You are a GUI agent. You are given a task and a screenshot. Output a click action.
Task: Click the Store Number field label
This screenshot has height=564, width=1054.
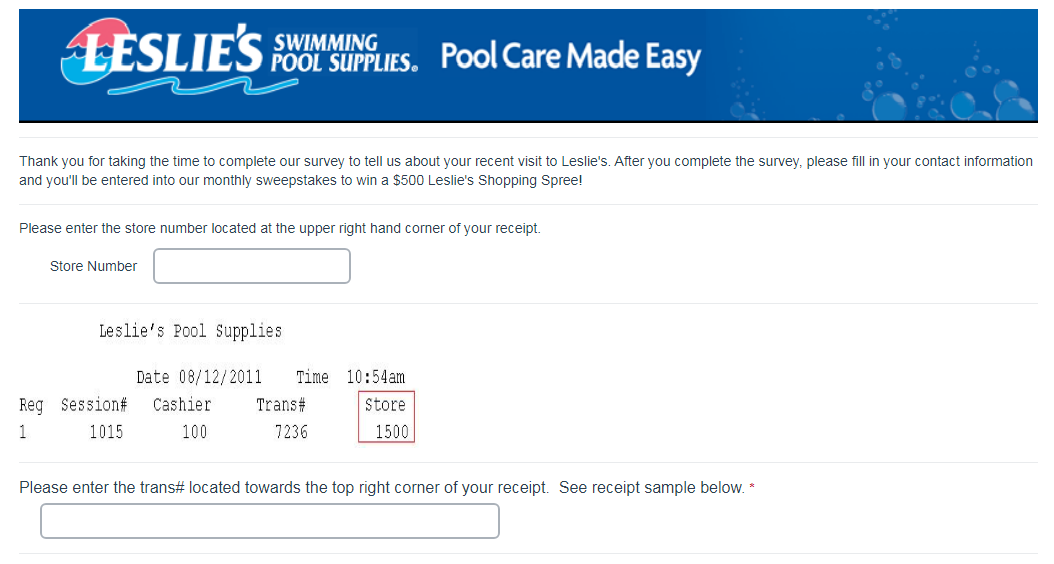[93, 266]
